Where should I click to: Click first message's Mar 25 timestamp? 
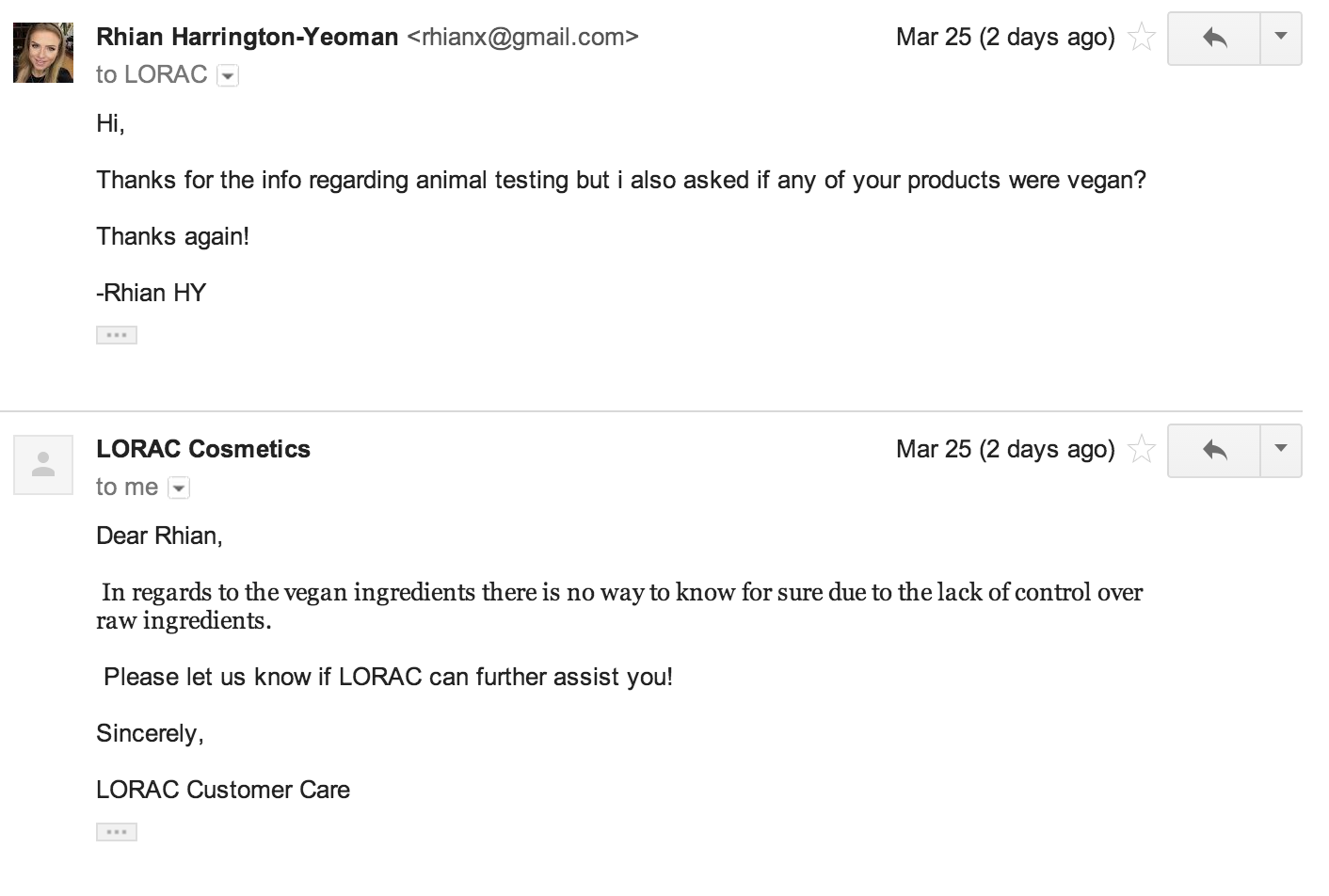pos(1004,38)
